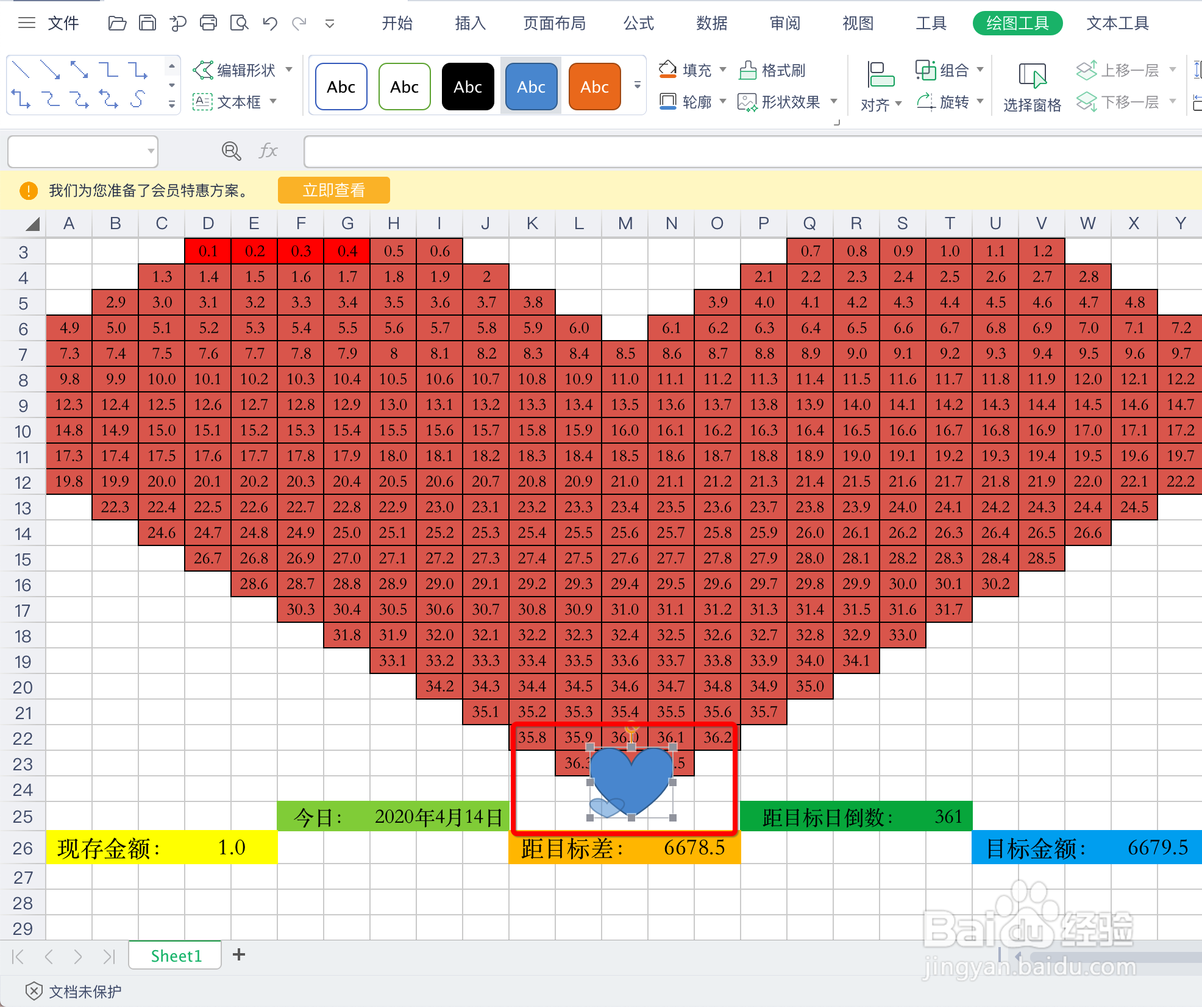Expand the shape style gallery arrow

click(638, 86)
